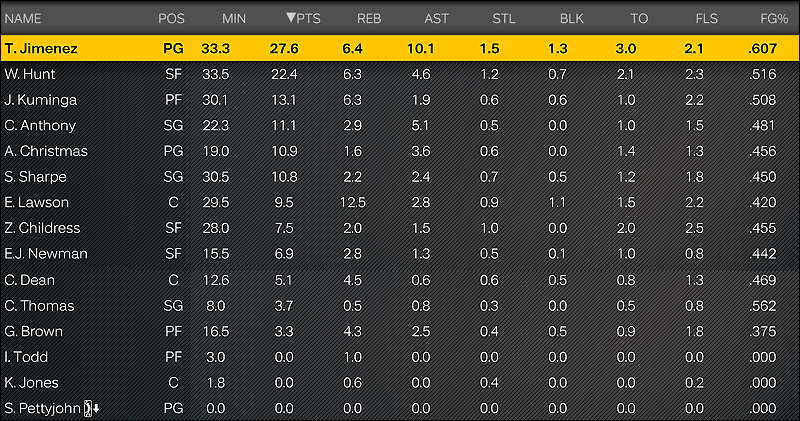
Task: Sort by the MIN column header
Action: [234, 19]
